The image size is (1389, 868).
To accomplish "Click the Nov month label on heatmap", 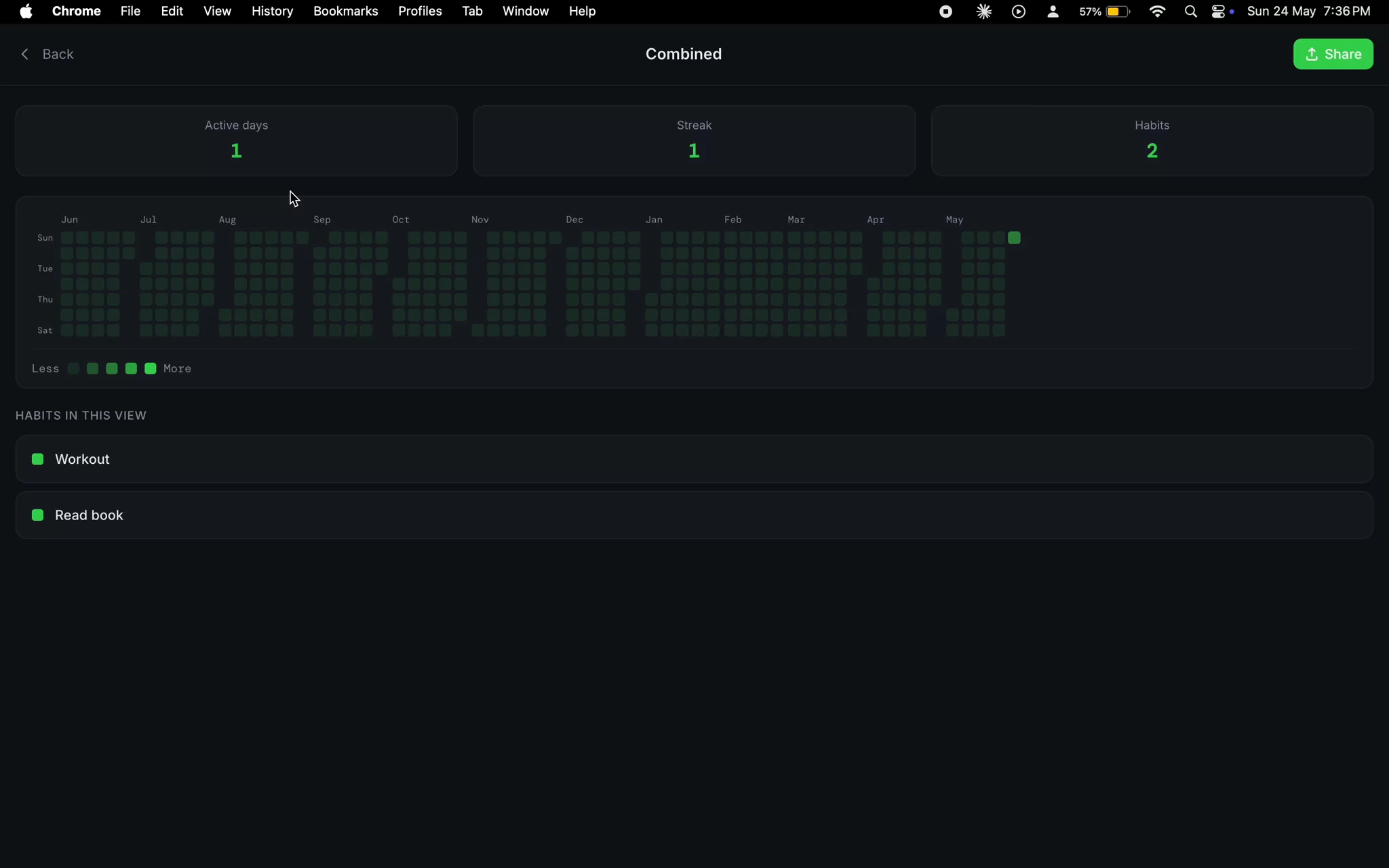I will click(x=480, y=220).
